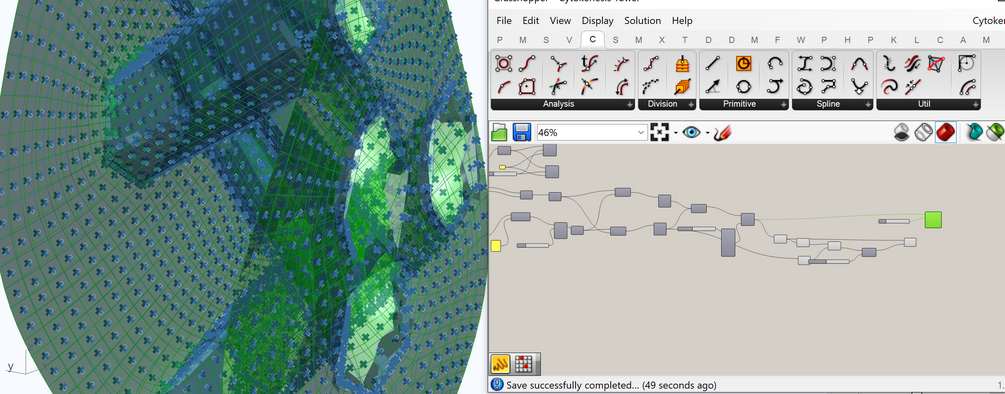Open the preview eye options arrow
This screenshot has width=1005, height=394.
[708, 133]
